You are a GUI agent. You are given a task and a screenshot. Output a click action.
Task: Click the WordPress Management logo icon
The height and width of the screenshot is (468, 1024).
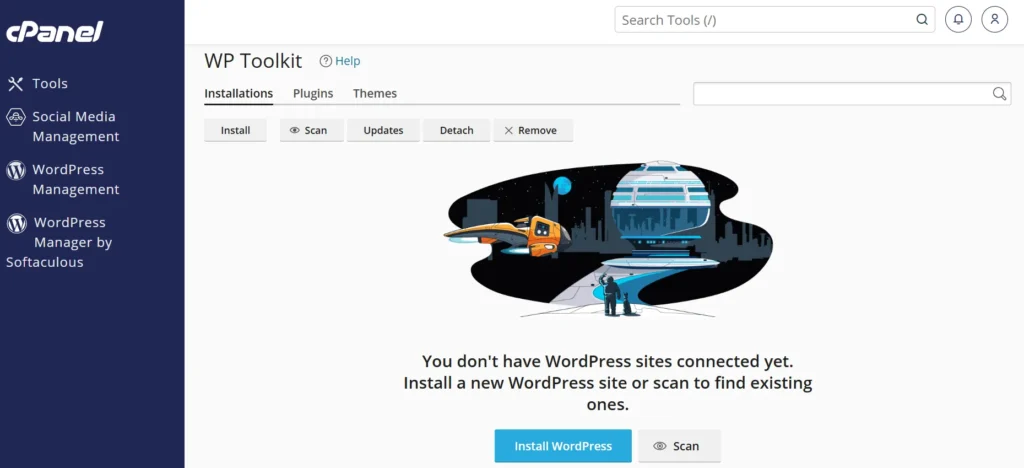click(x=16, y=170)
